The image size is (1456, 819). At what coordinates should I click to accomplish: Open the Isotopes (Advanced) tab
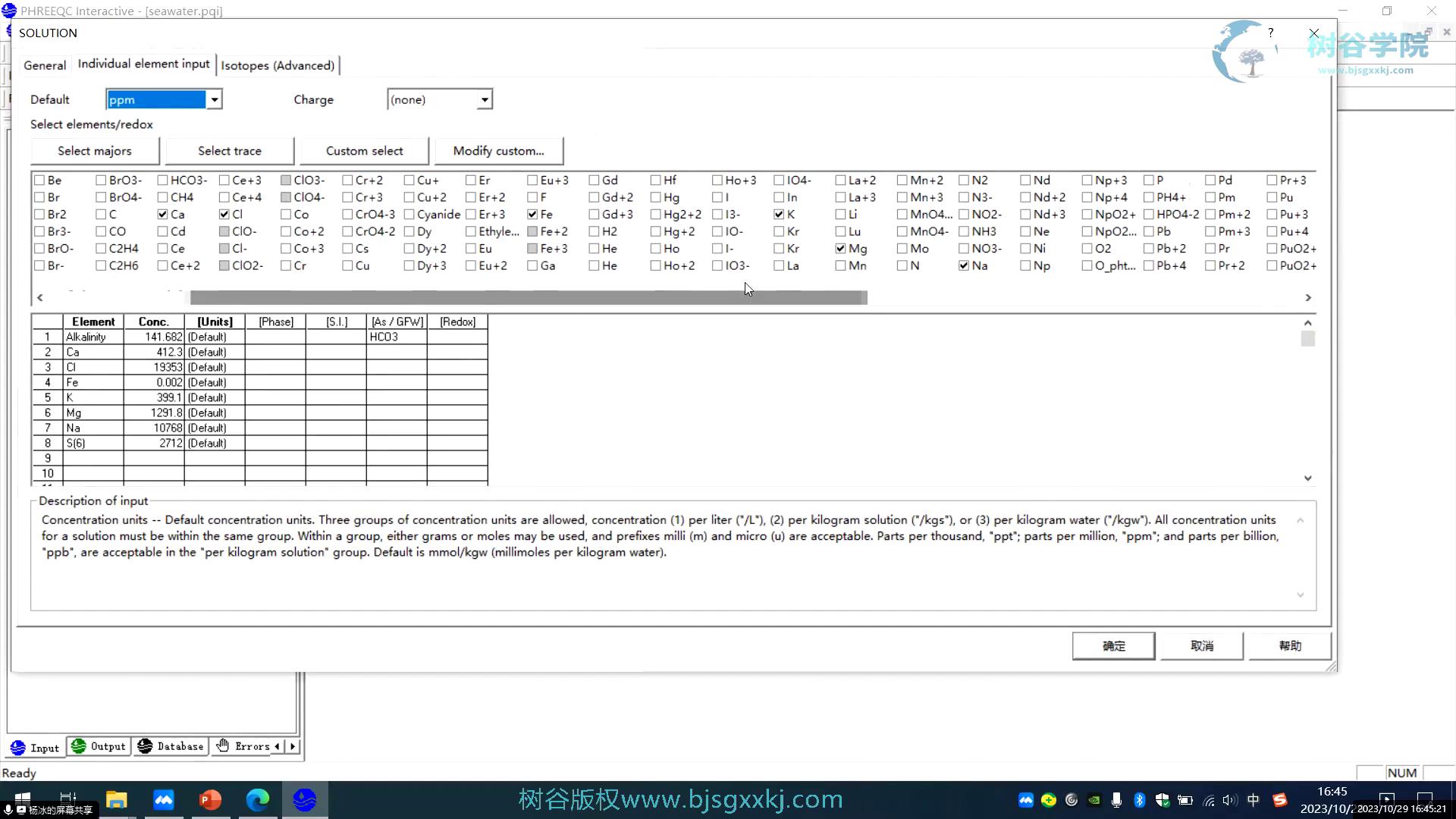278,65
